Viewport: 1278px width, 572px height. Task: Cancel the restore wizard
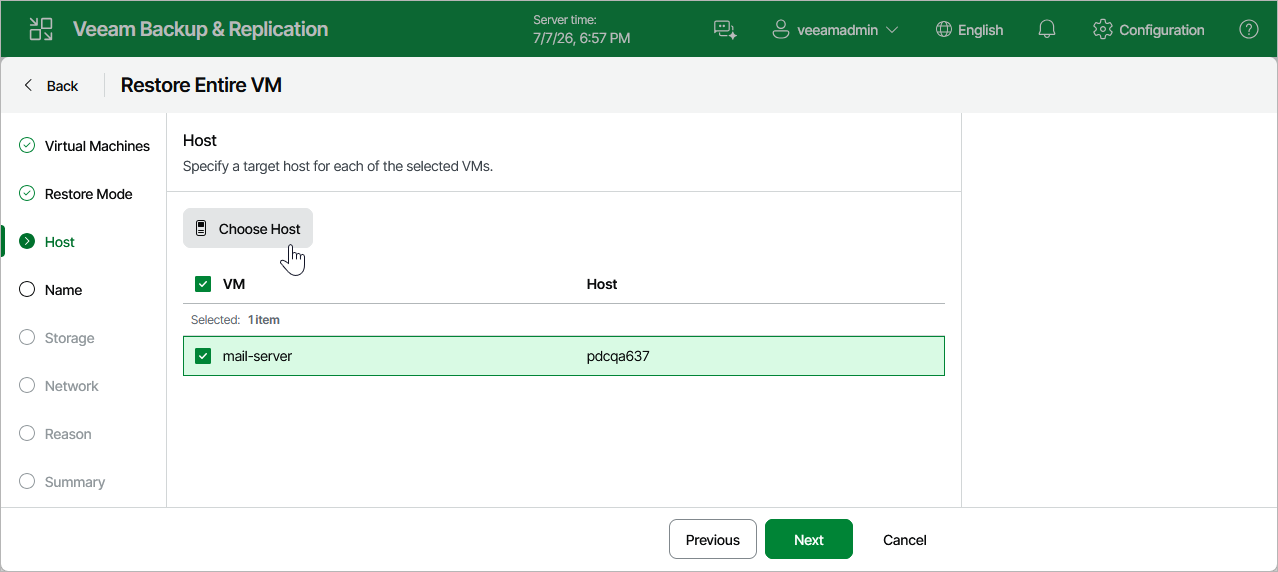point(905,539)
